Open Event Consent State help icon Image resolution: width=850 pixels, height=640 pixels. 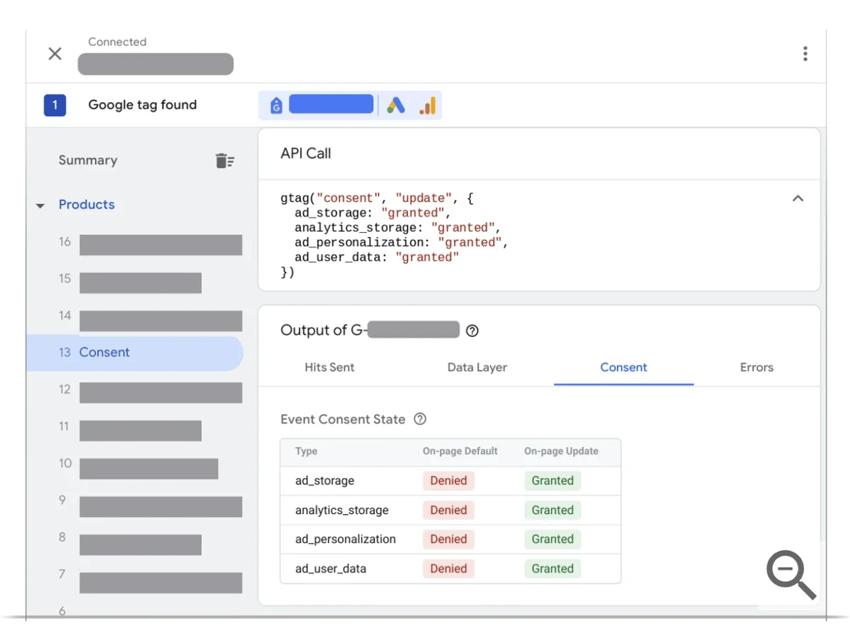[420, 419]
